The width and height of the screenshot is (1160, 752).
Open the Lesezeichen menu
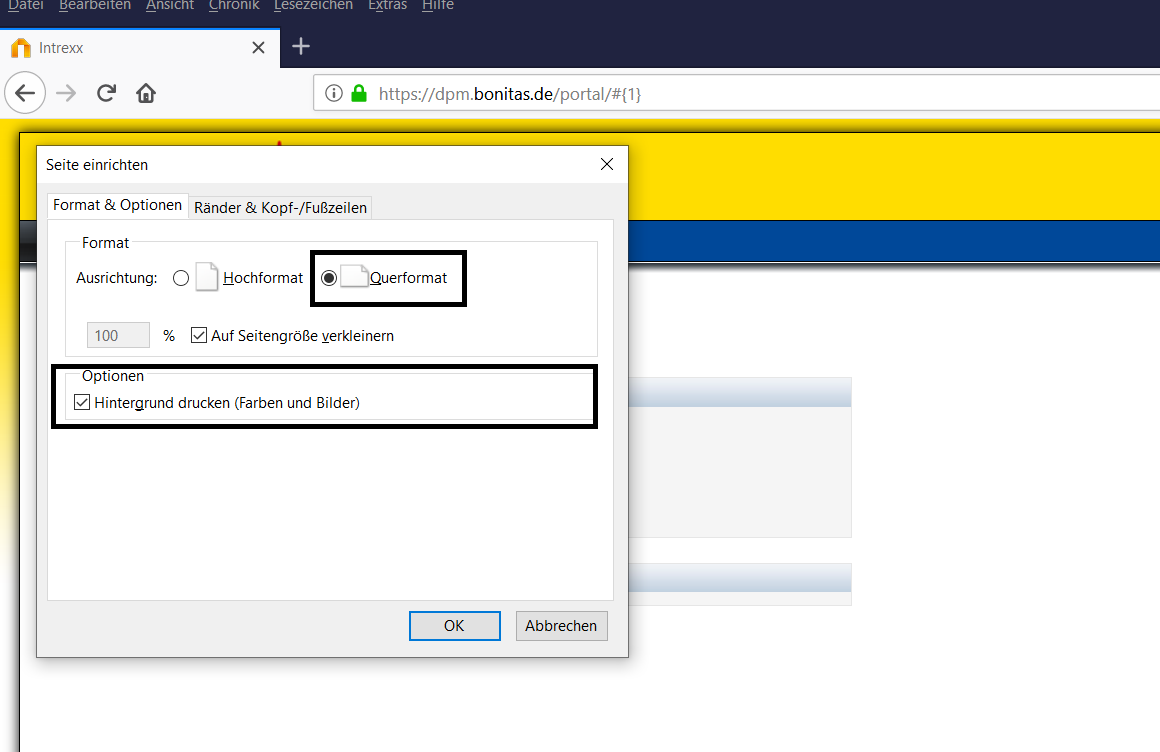(x=313, y=6)
